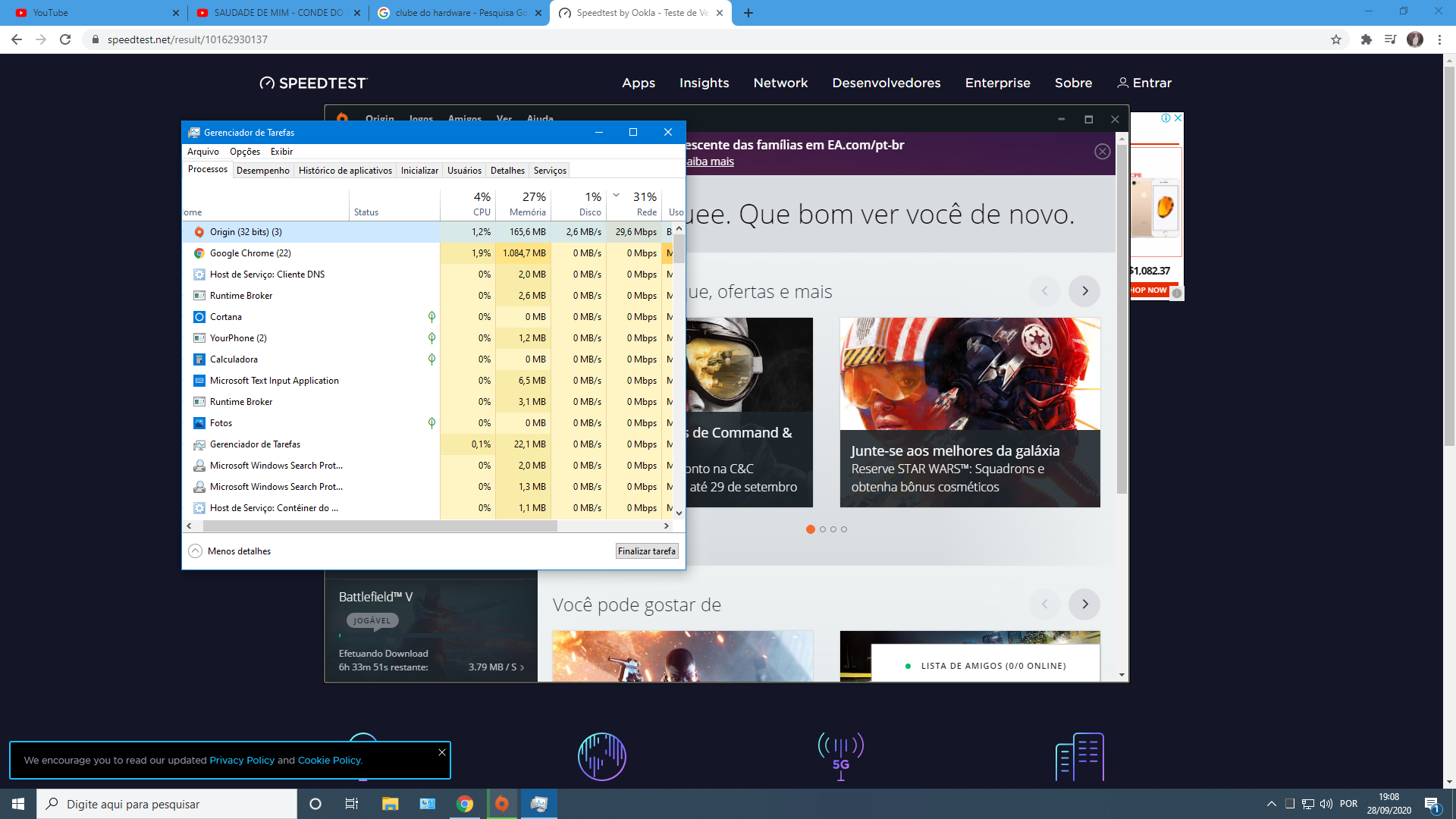1456x819 pixels.
Task: Click the Origin icon in the taskbar
Action: [502, 804]
